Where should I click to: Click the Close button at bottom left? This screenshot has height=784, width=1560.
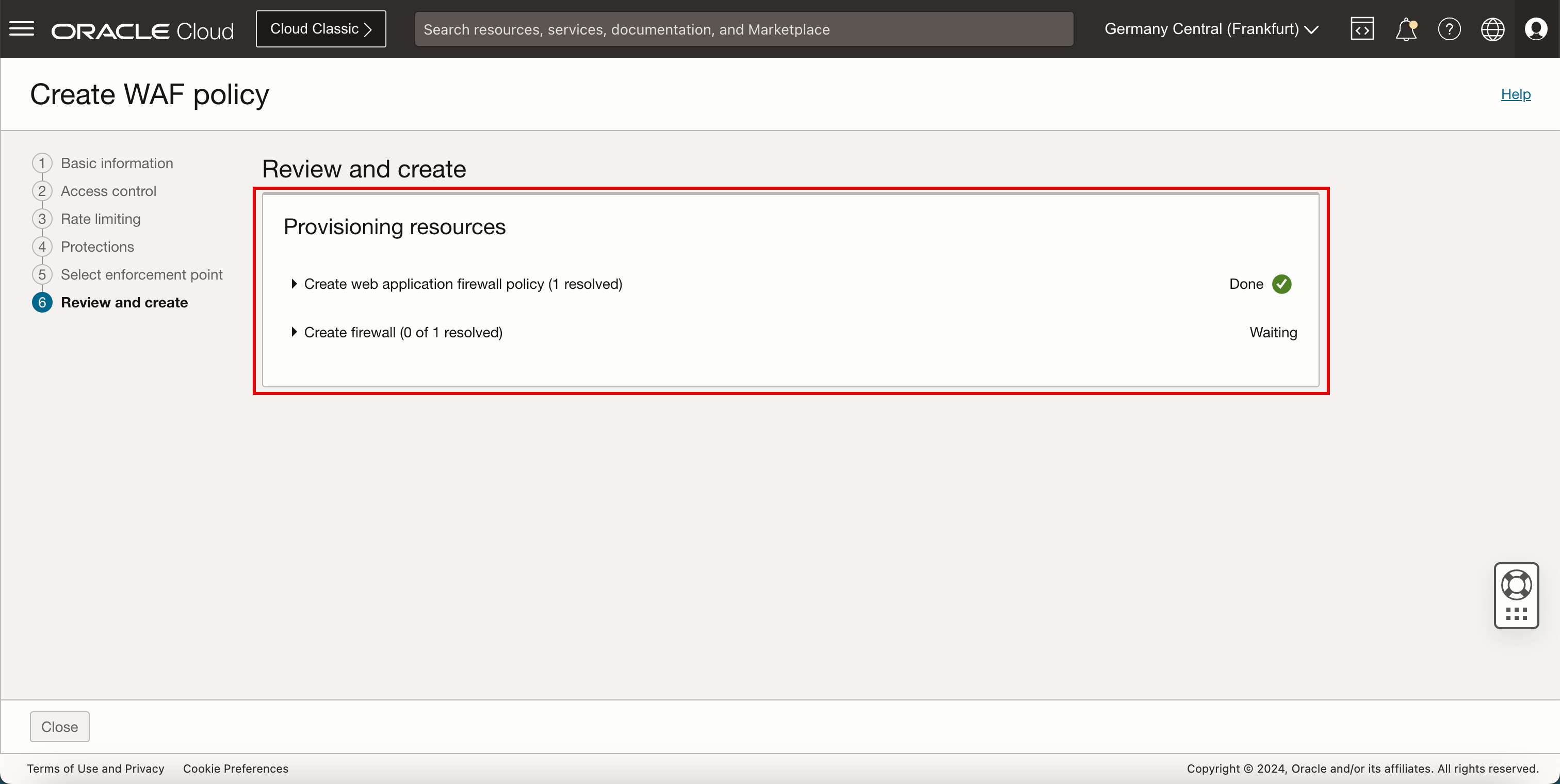tap(59, 727)
